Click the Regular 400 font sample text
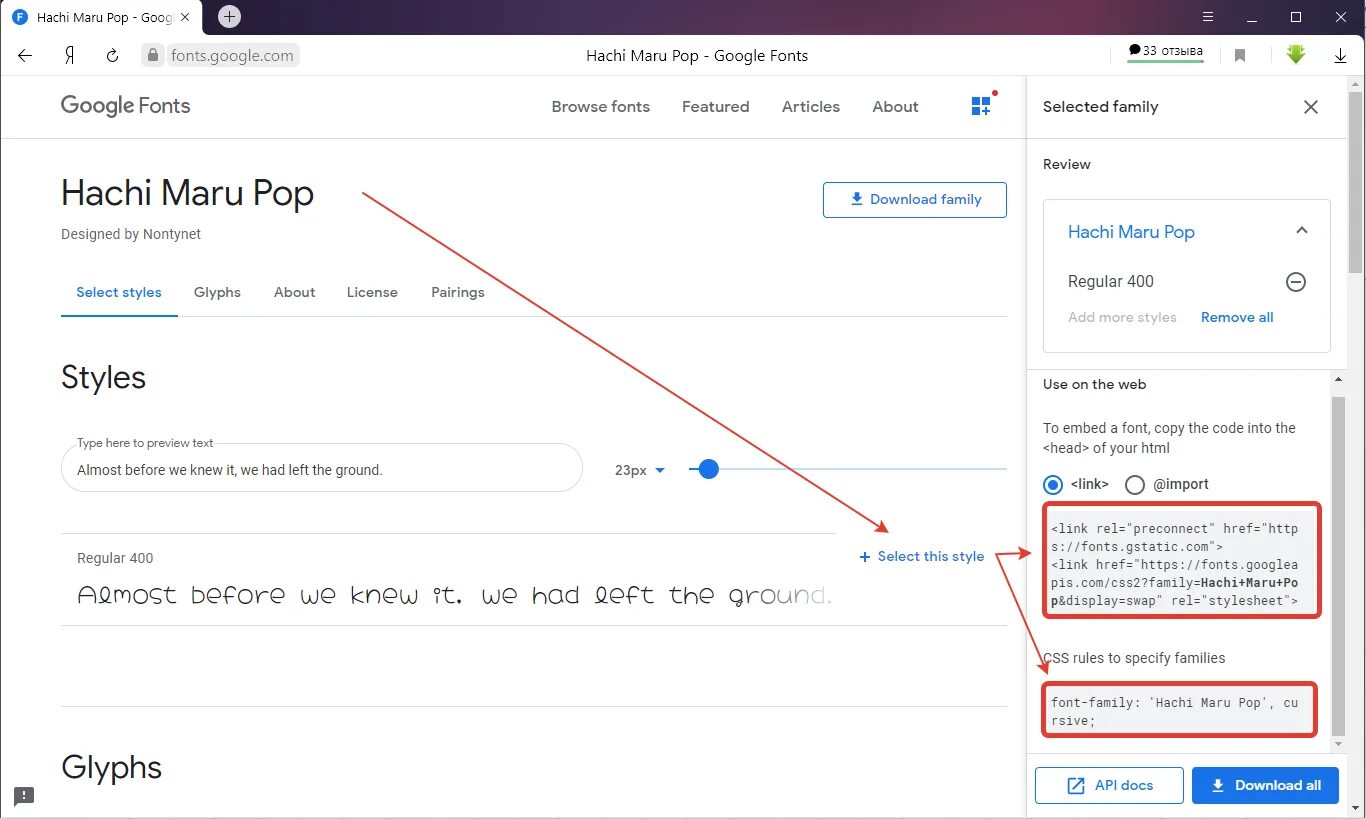This screenshot has height=819, width=1366. click(455, 596)
